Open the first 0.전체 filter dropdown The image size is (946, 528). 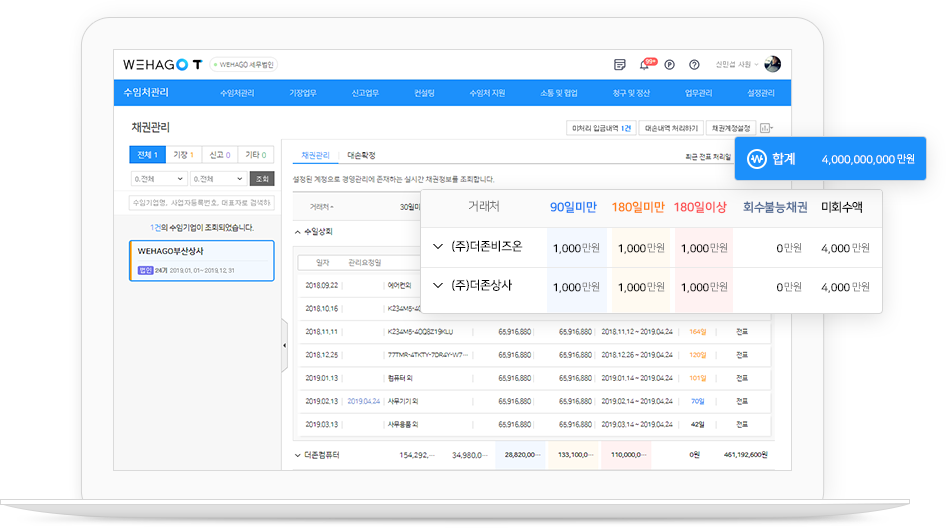[x=158, y=179]
